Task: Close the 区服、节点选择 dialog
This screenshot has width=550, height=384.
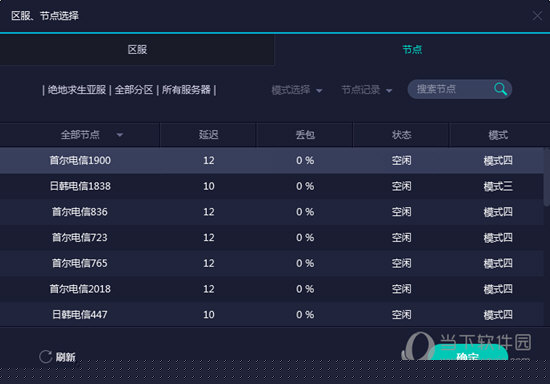Action: pyautogui.click(x=537, y=16)
